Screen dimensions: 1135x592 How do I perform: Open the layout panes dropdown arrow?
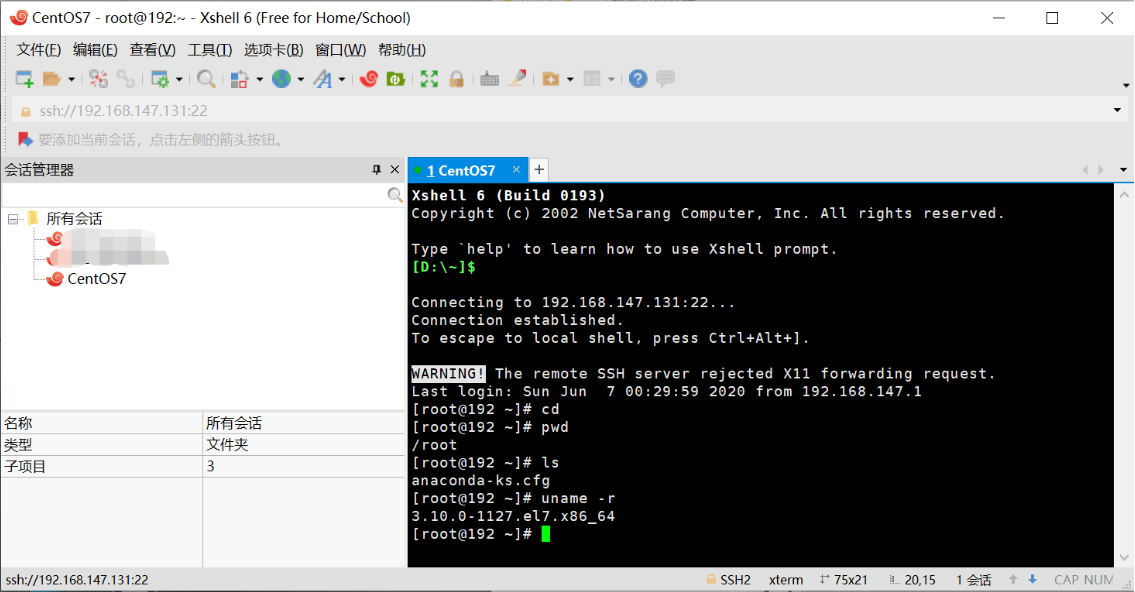point(611,80)
